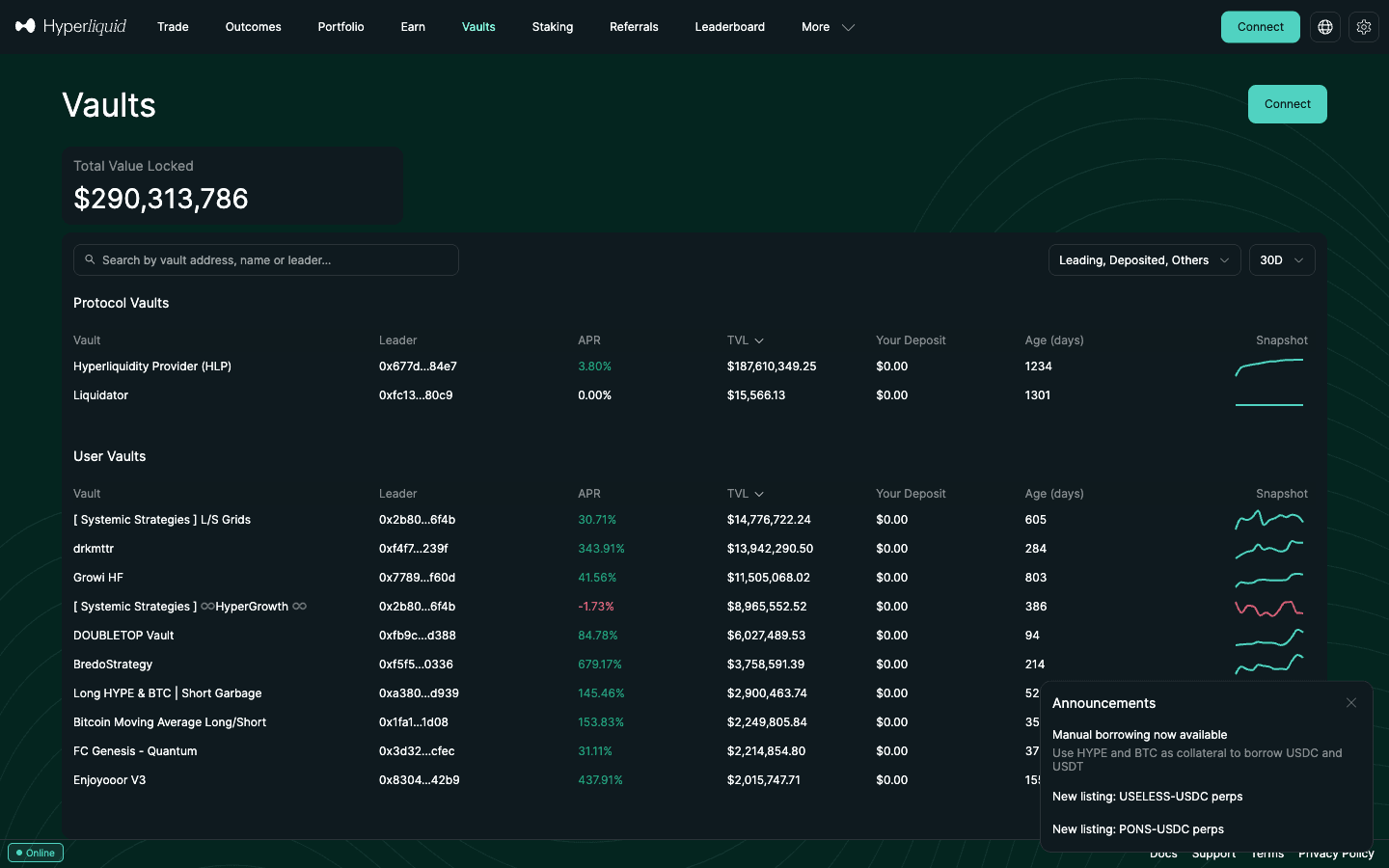This screenshot has height=868, width=1389.
Task: Open FC Genesis - Quantum vault
Action: tap(135, 751)
